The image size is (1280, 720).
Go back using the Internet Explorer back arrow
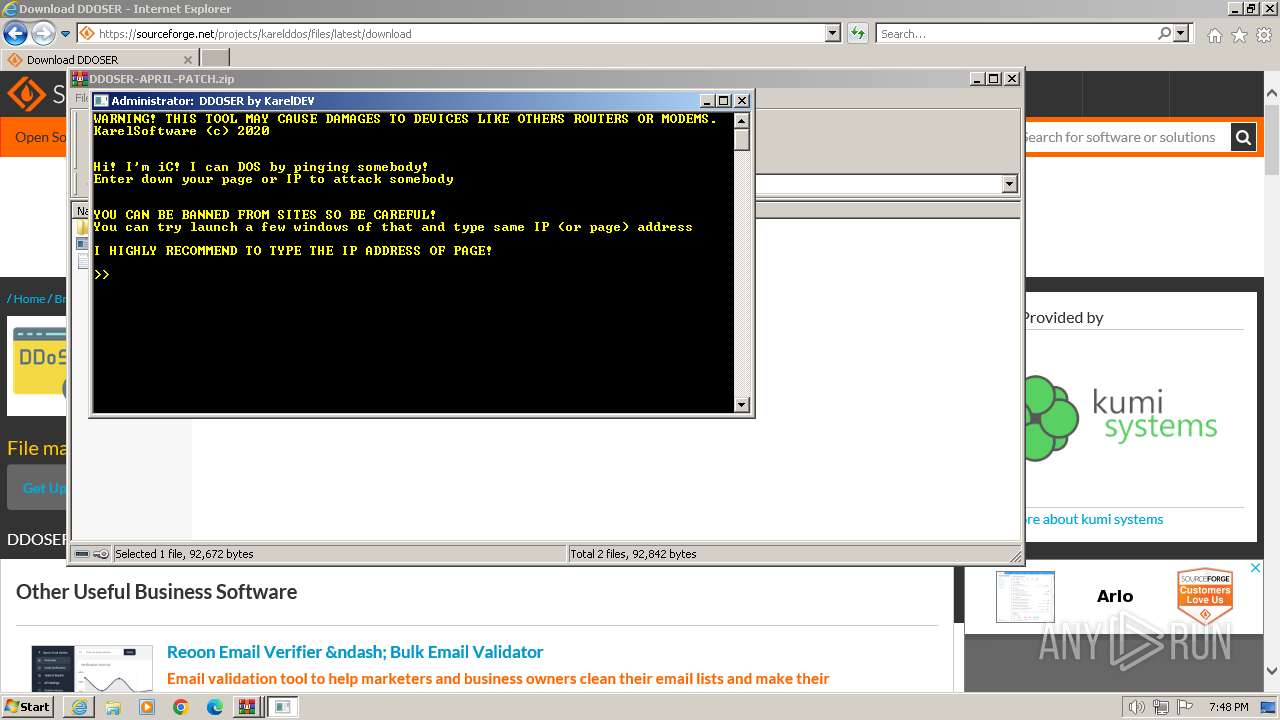15,33
